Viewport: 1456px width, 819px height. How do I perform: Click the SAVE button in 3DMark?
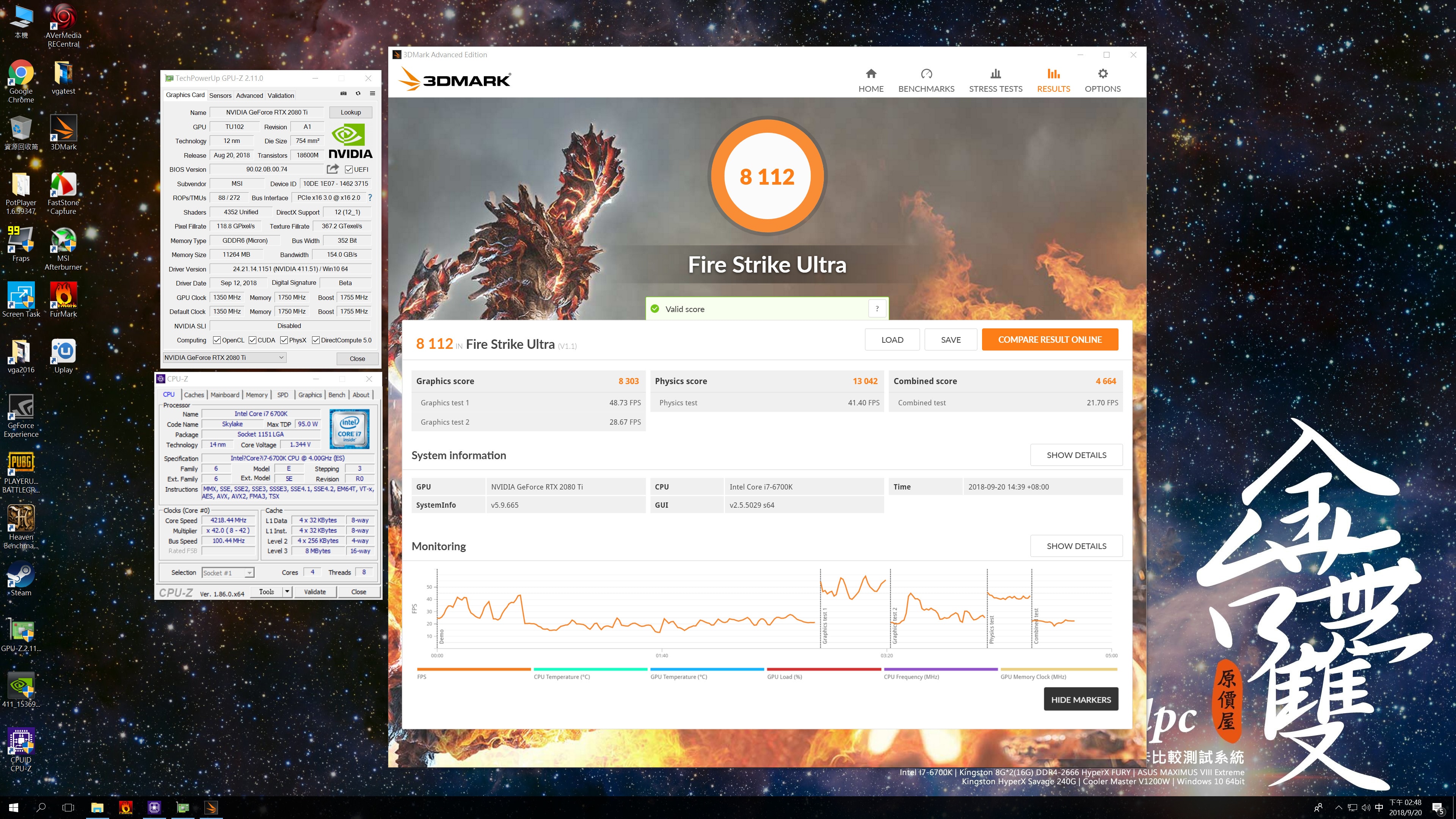(950, 340)
